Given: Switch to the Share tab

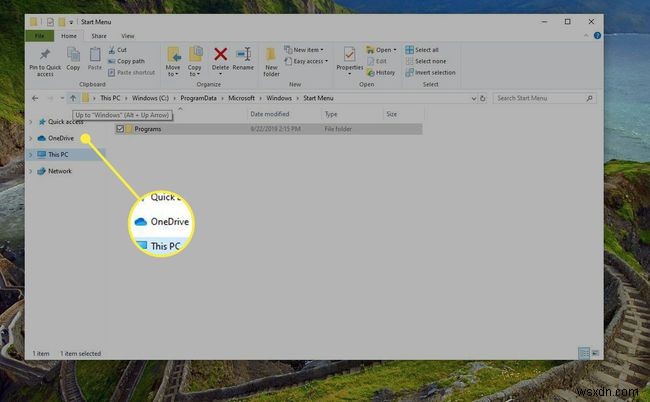Looking at the screenshot, I should pos(99,36).
